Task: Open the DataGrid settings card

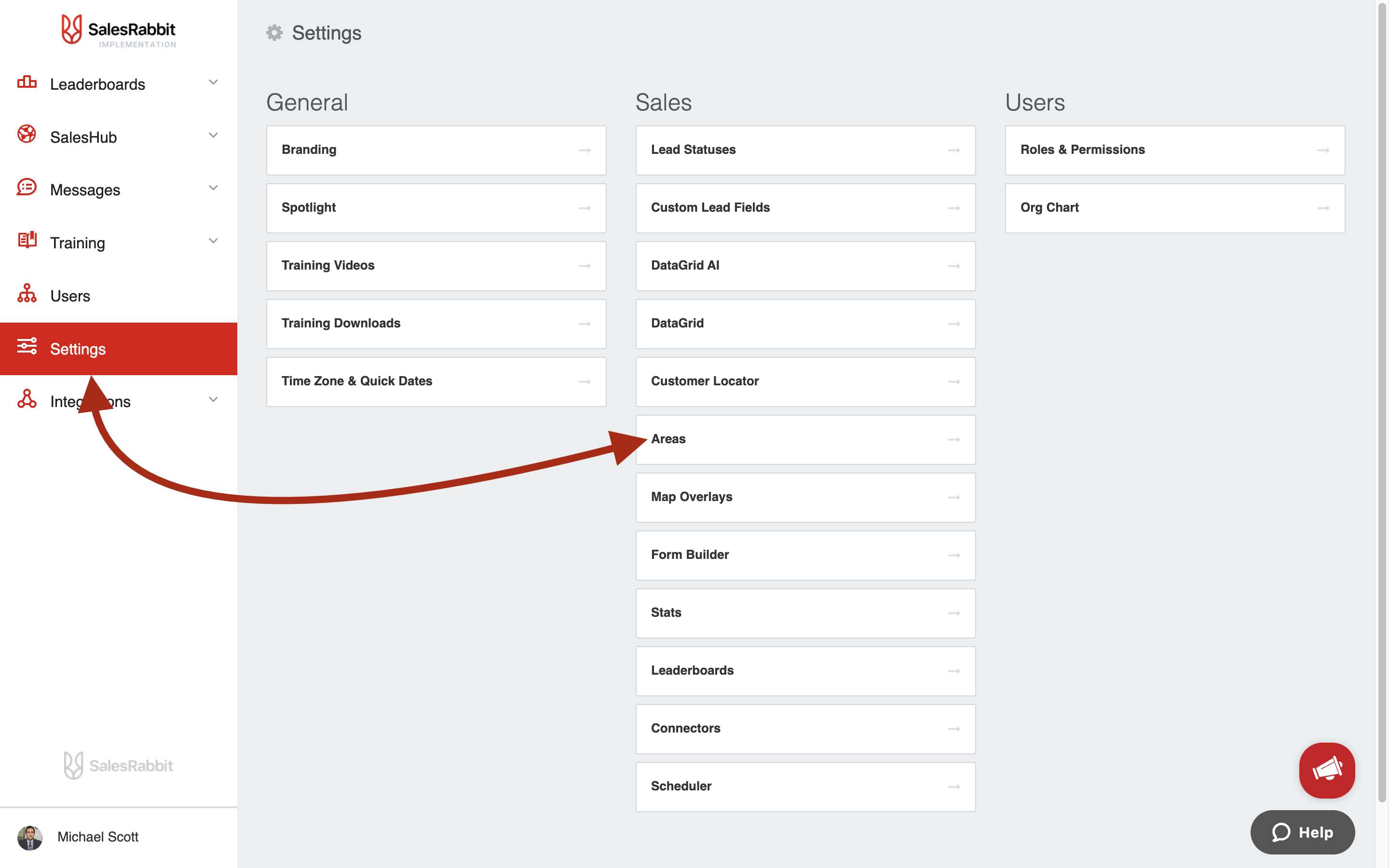Action: [x=806, y=324]
